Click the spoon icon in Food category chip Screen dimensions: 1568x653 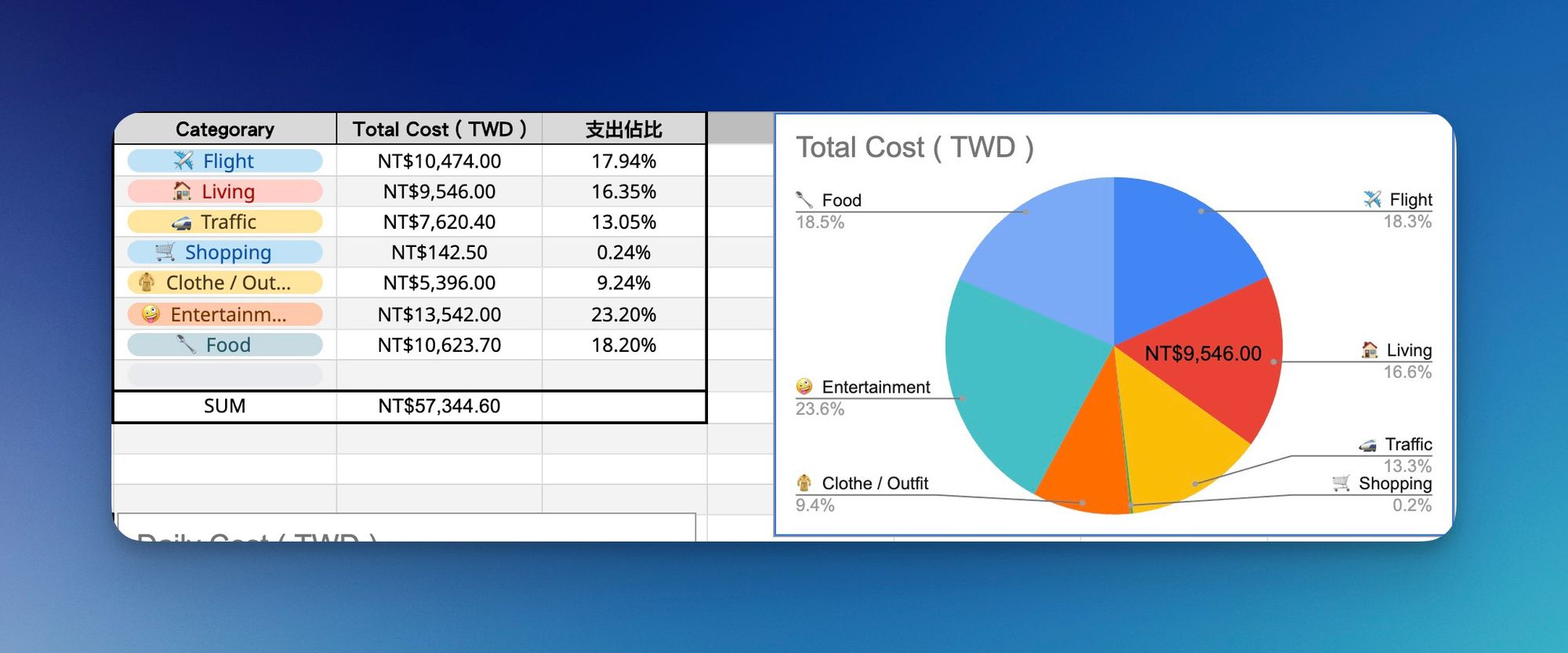(186, 344)
